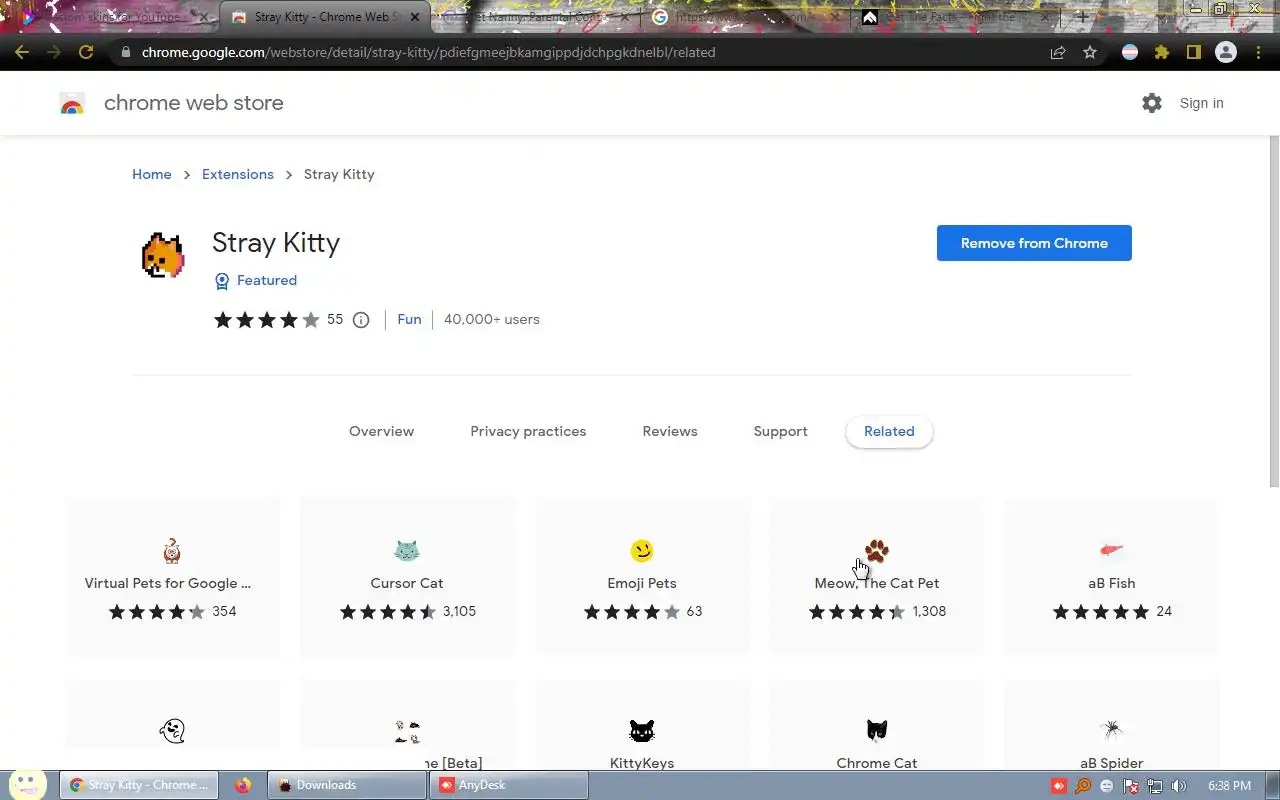Viewport: 1280px width, 800px height.
Task: Open the smiley face Start button
Action: click(x=28, y=784)
